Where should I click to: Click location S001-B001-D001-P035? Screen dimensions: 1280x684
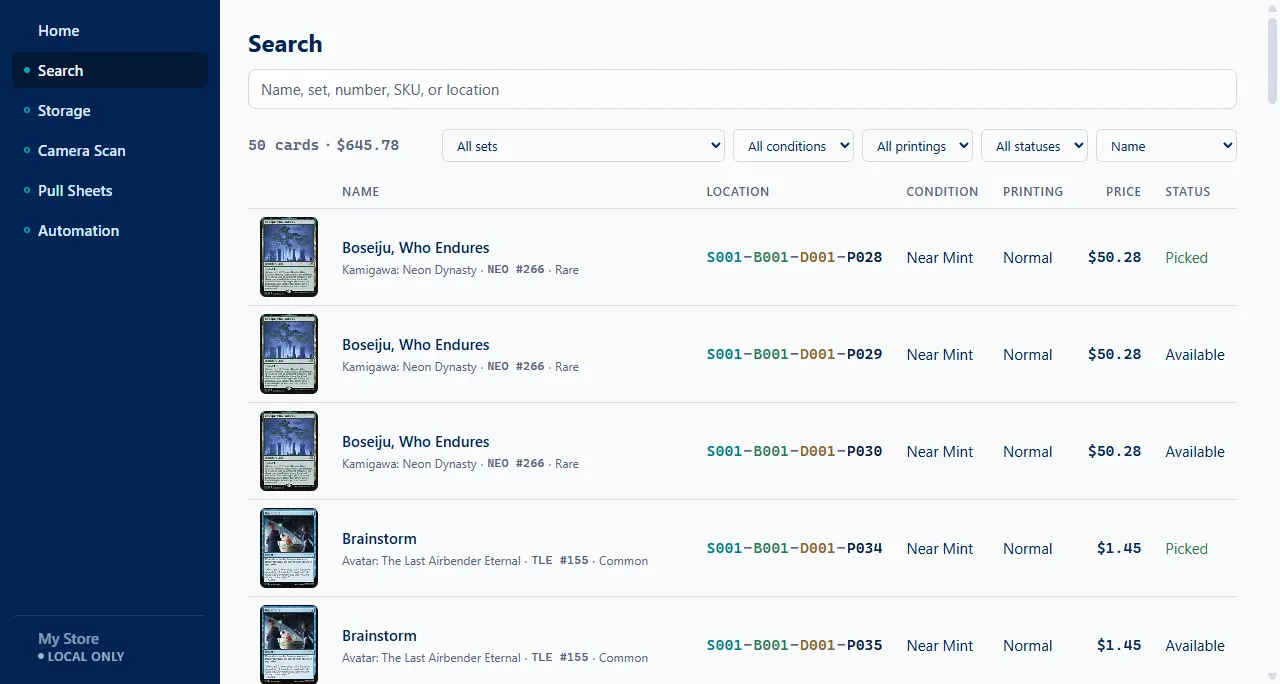pyautogui.click(x=794, y=645)
